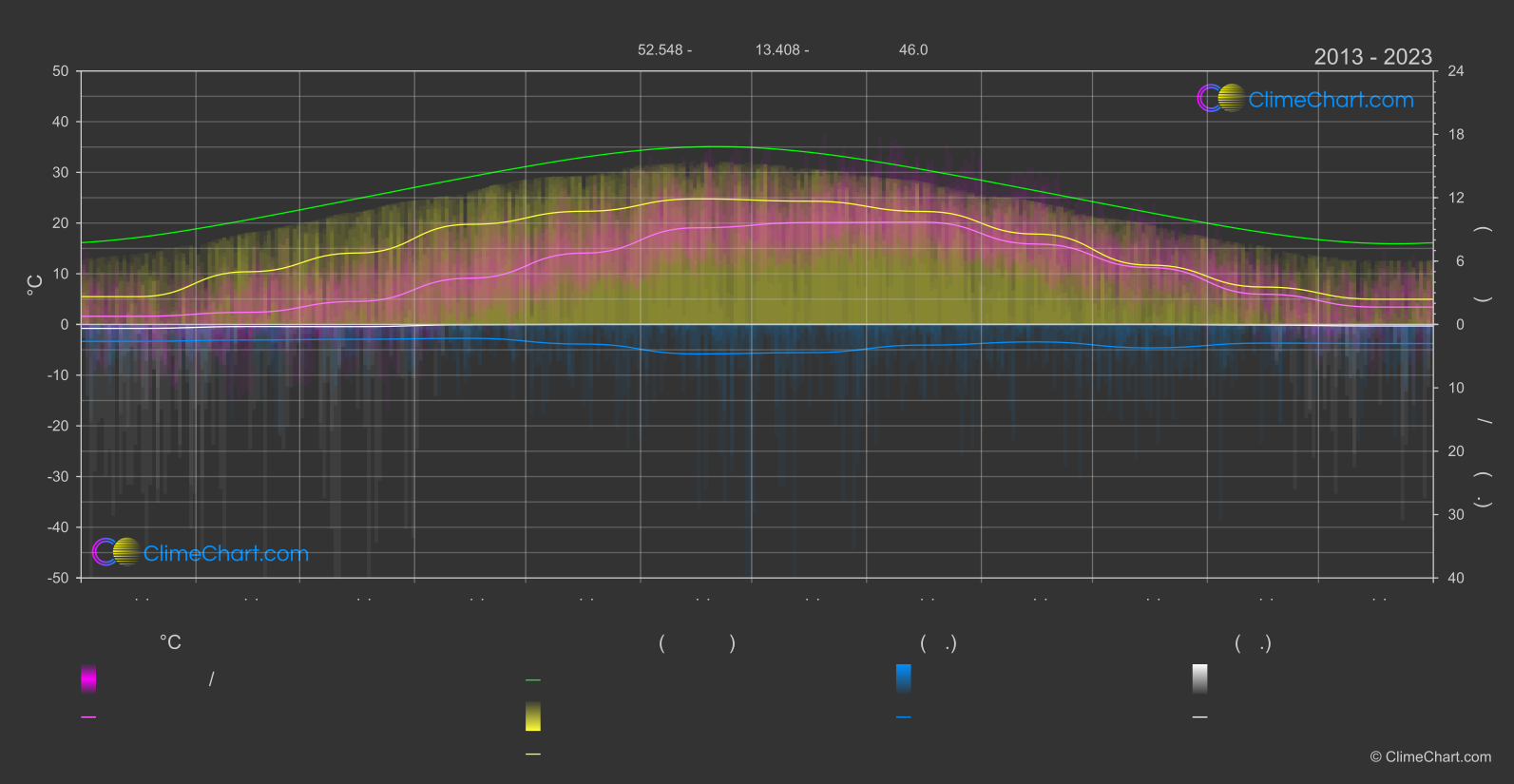
Task: Click the '-10' tick on the left axis
Action: click(x=59, y=375)
